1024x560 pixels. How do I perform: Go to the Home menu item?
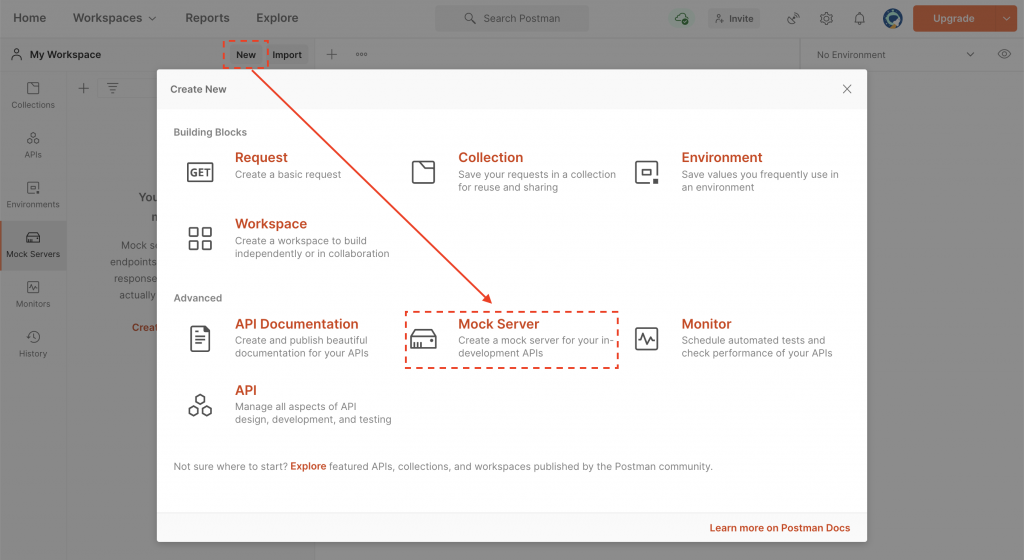tap(29, 18)
